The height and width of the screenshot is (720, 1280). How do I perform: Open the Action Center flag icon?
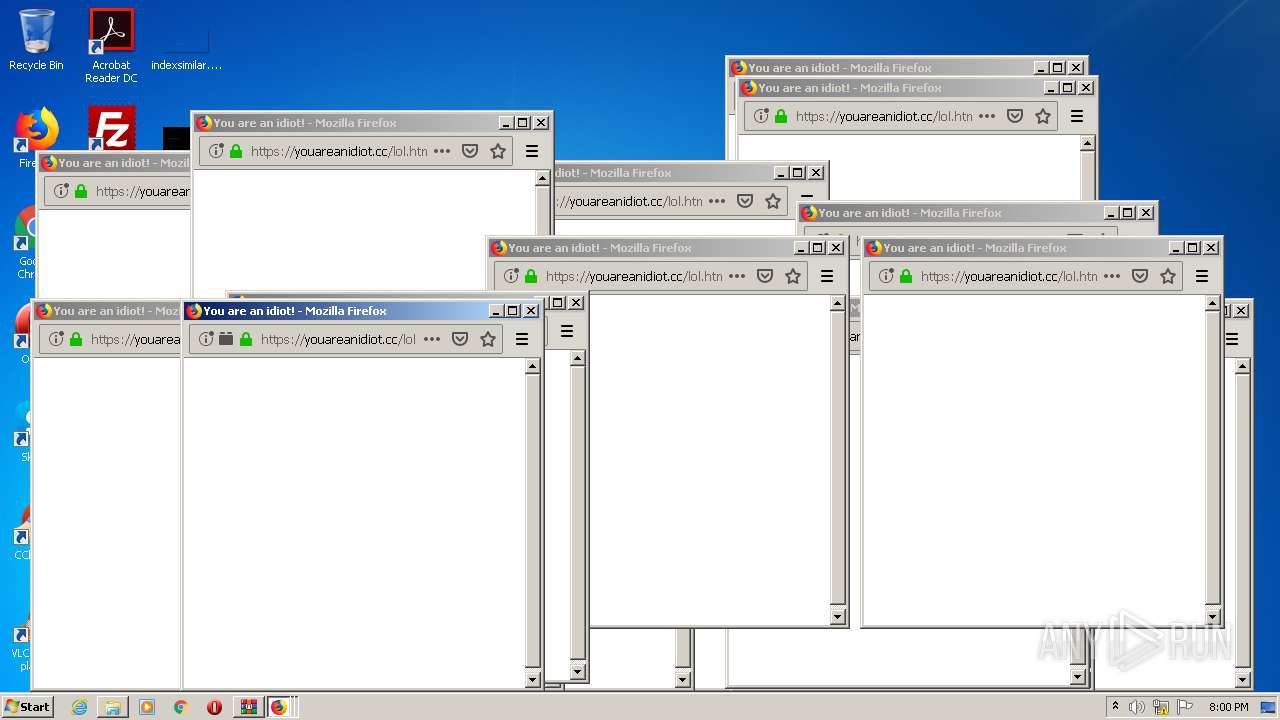(1184, 707)
